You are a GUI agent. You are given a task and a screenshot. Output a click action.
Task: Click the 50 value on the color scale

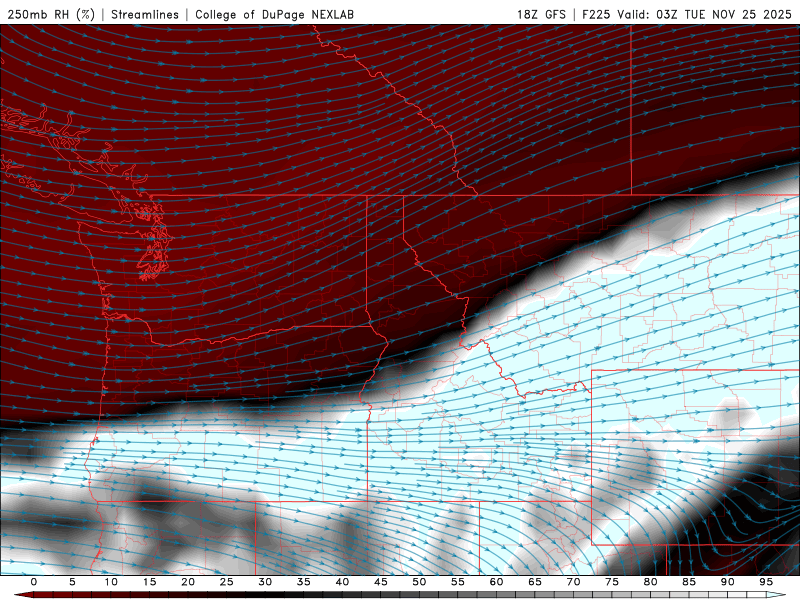[x=419, y=582]
